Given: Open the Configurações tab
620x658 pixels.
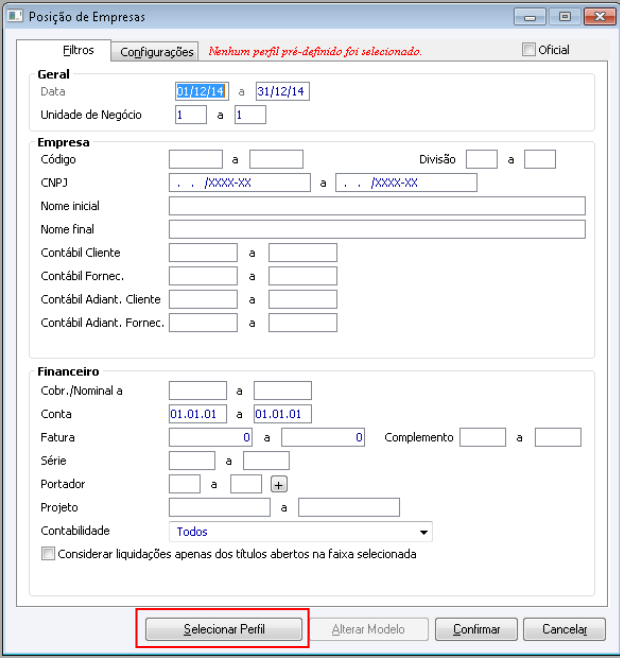Looking at the screenshot, I should tap(156, 52).
